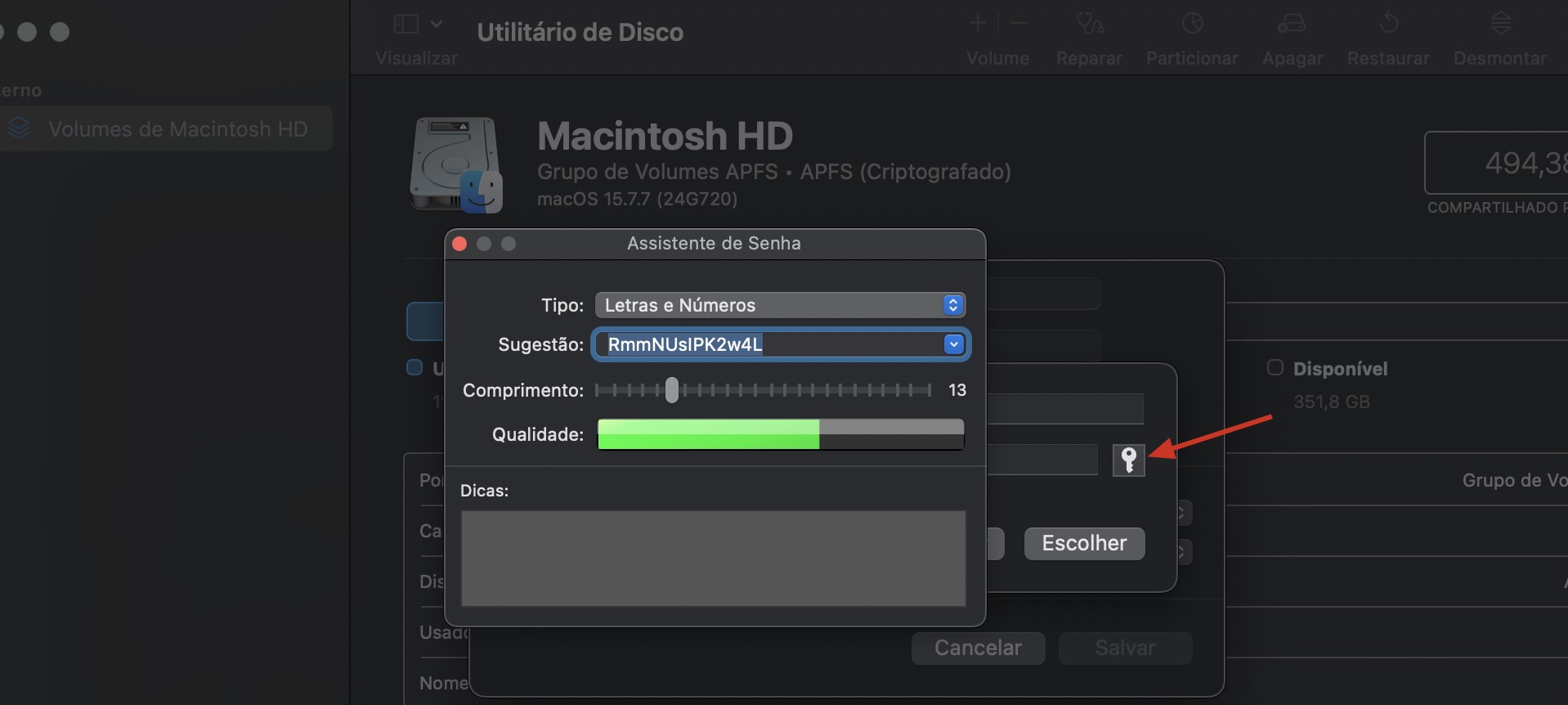Click the Utilitário de Disco window title

click(580, 32)
